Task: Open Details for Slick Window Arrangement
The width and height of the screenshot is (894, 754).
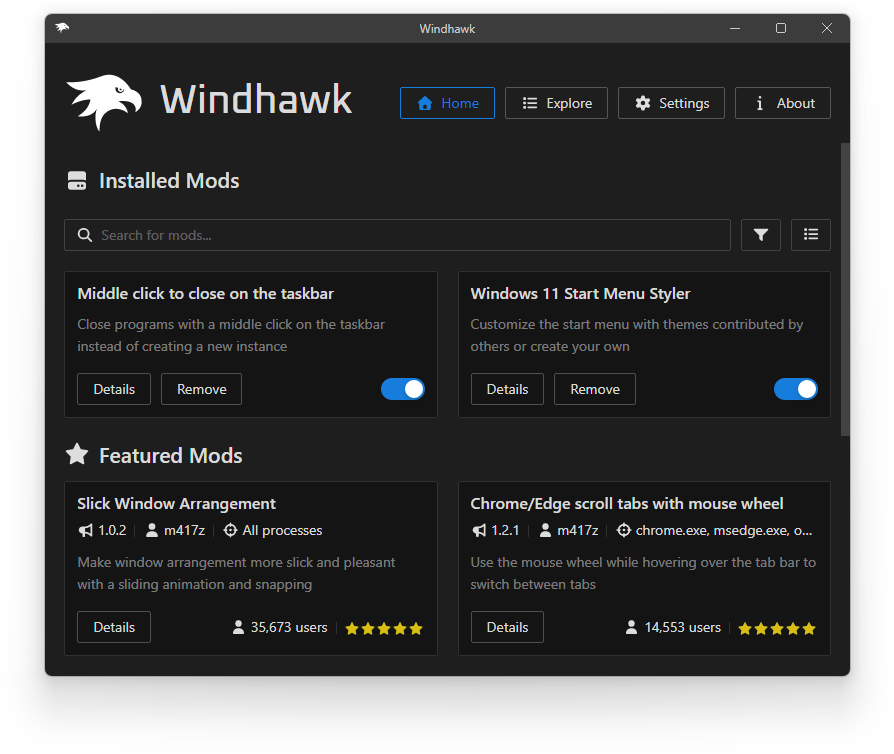Action: click(114, 627)
